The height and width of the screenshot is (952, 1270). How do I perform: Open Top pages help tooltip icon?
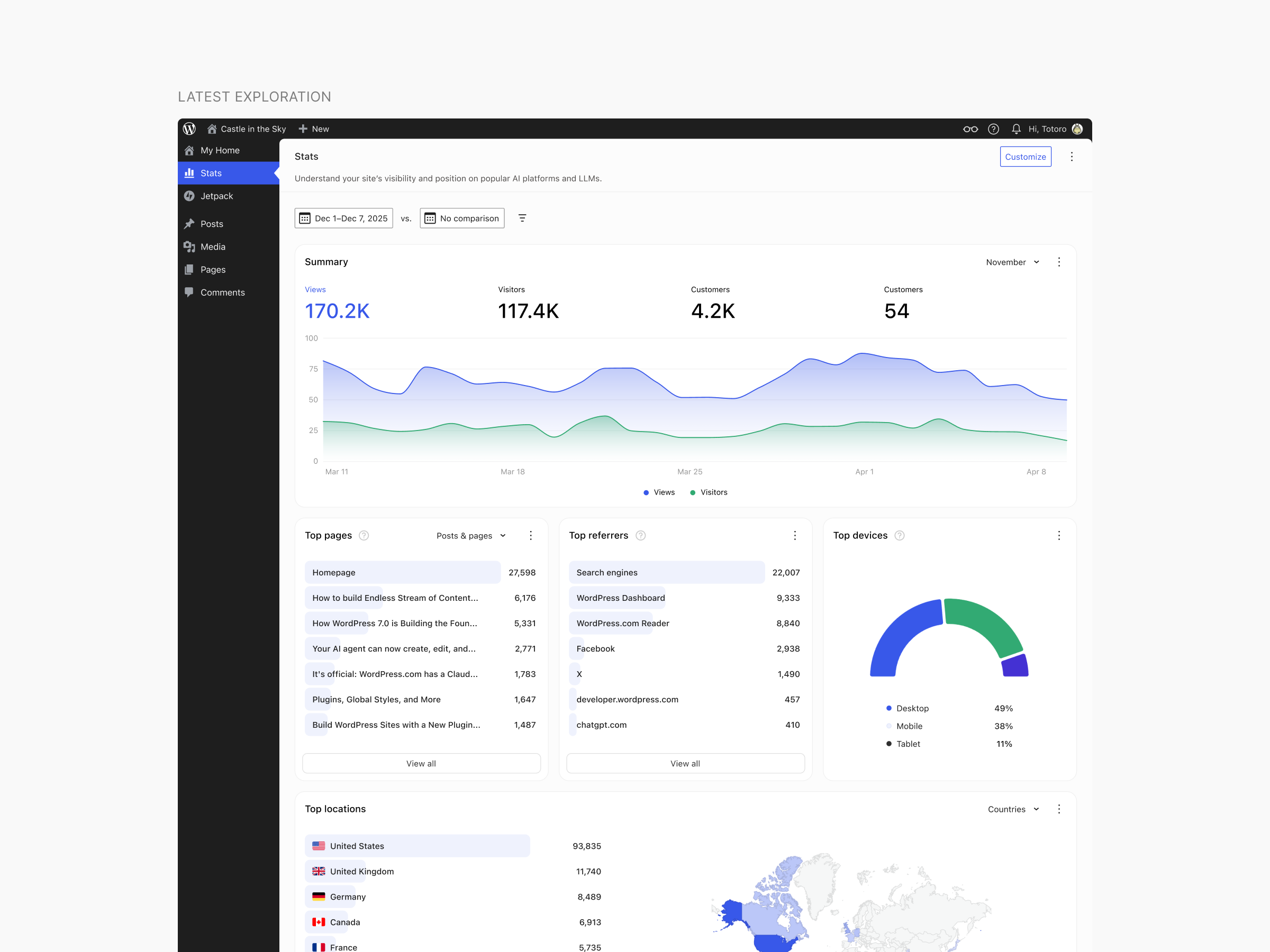point(364,535)
